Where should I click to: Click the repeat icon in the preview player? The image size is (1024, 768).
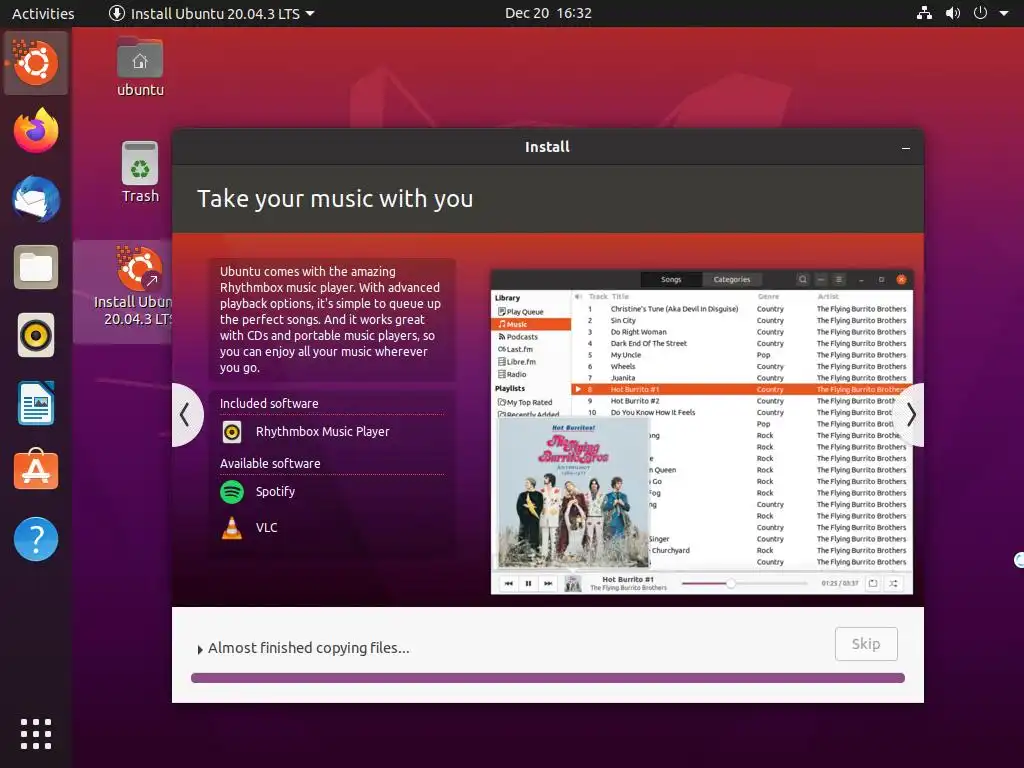pyautogui.click(x=873, y=583)
